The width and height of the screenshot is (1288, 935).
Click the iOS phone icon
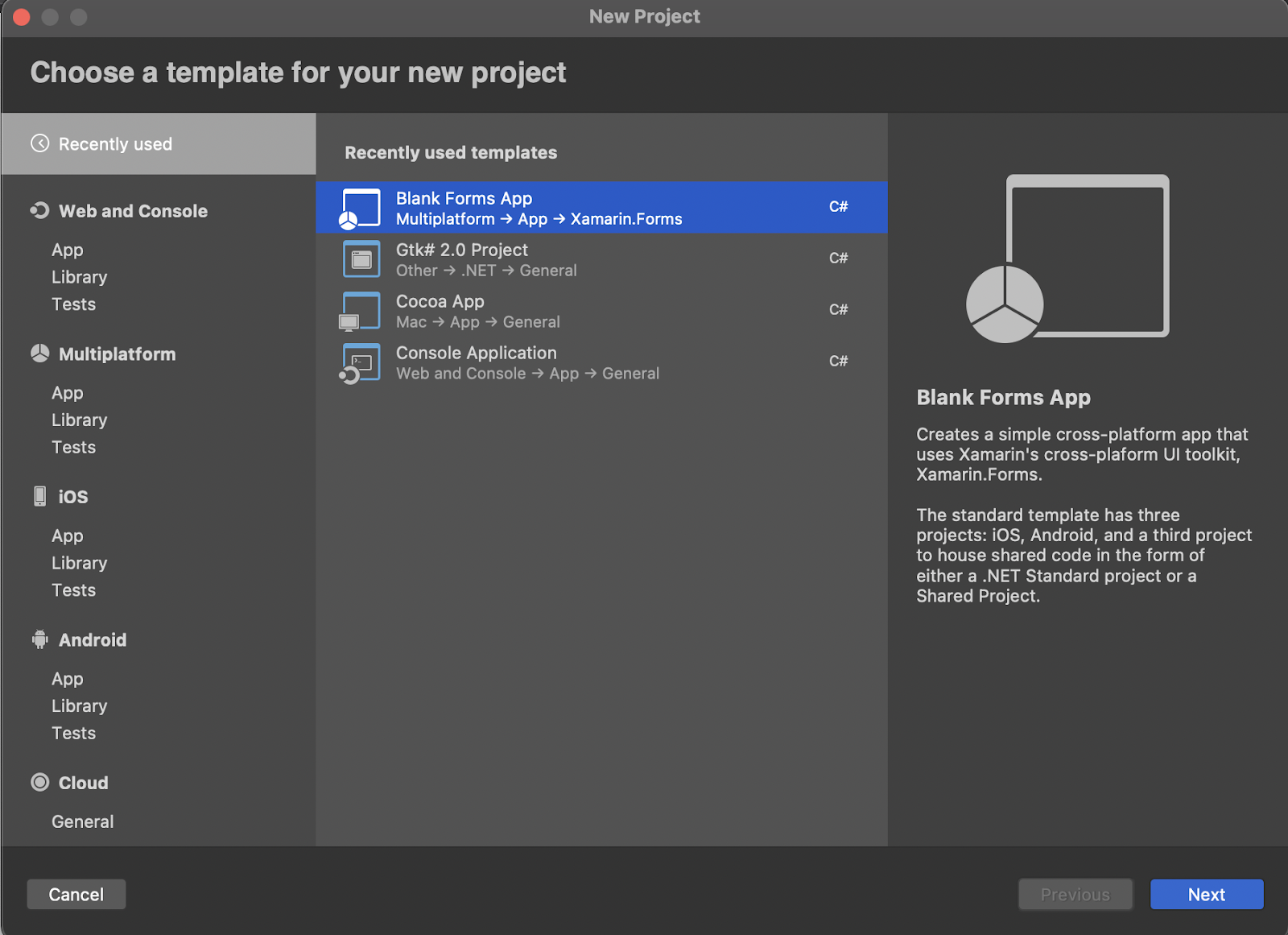40,496
